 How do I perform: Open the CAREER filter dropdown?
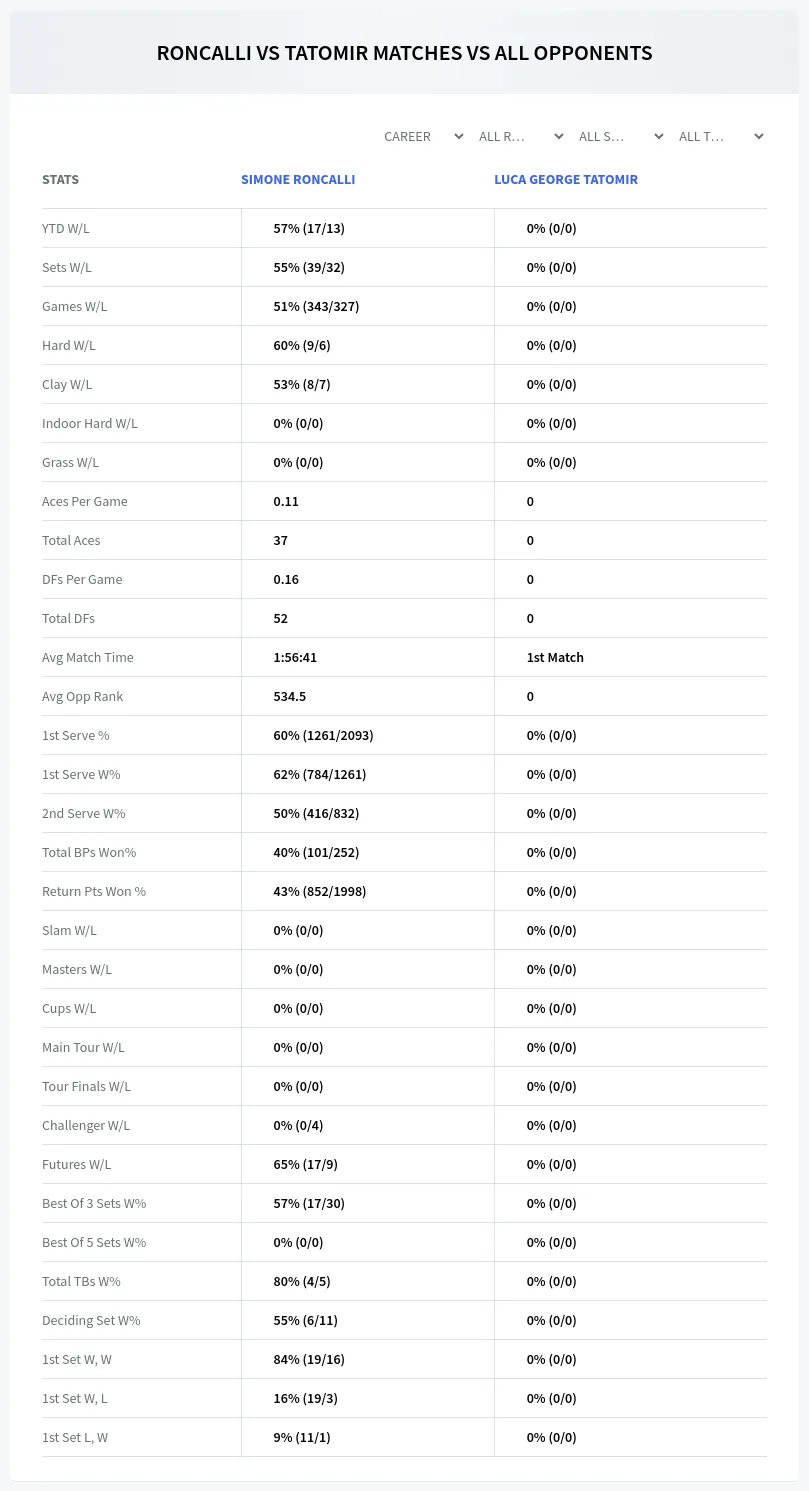click(x=423, y=136)
